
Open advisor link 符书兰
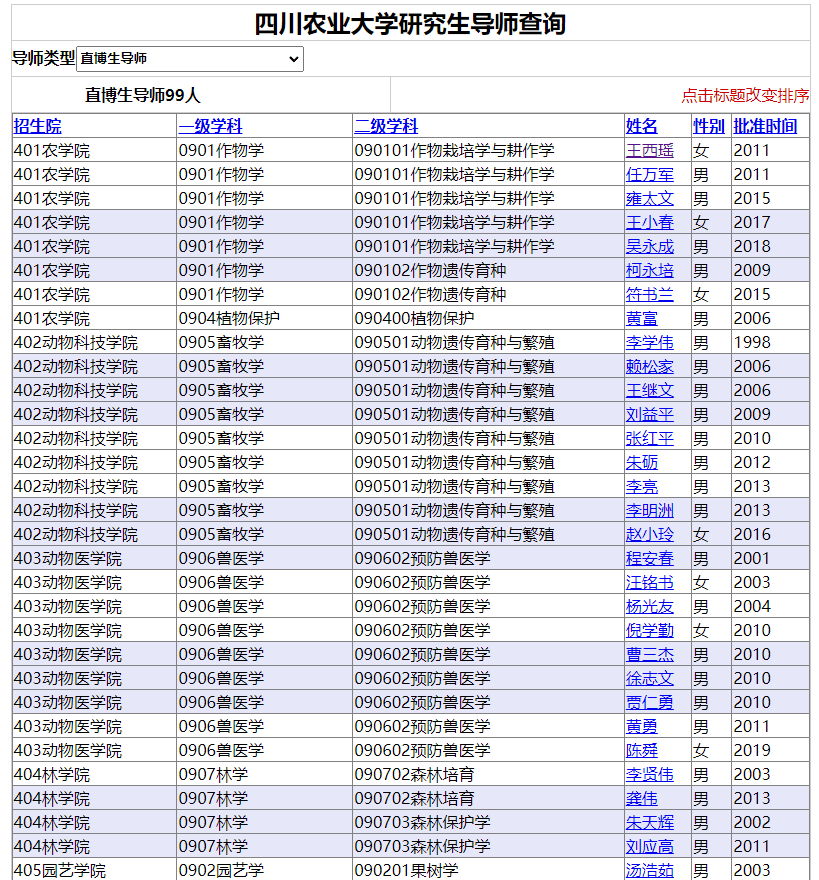point(649,295)
